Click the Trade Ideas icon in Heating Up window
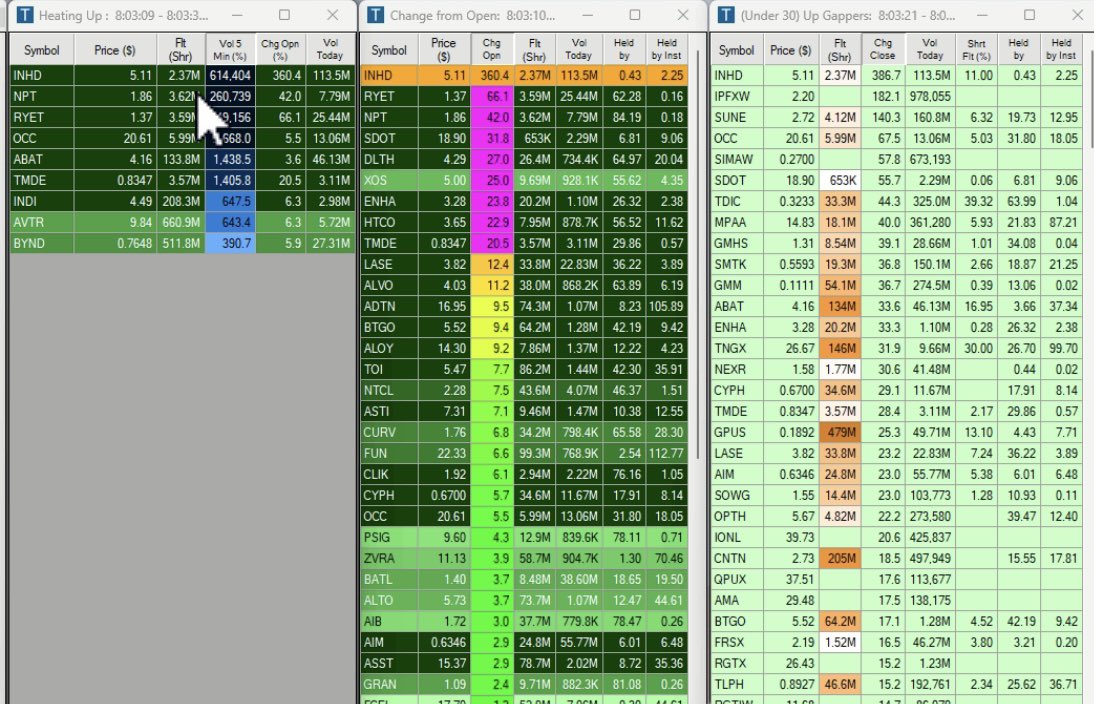The height and width of the screenshot is (704, 1094). click(25, 15)
